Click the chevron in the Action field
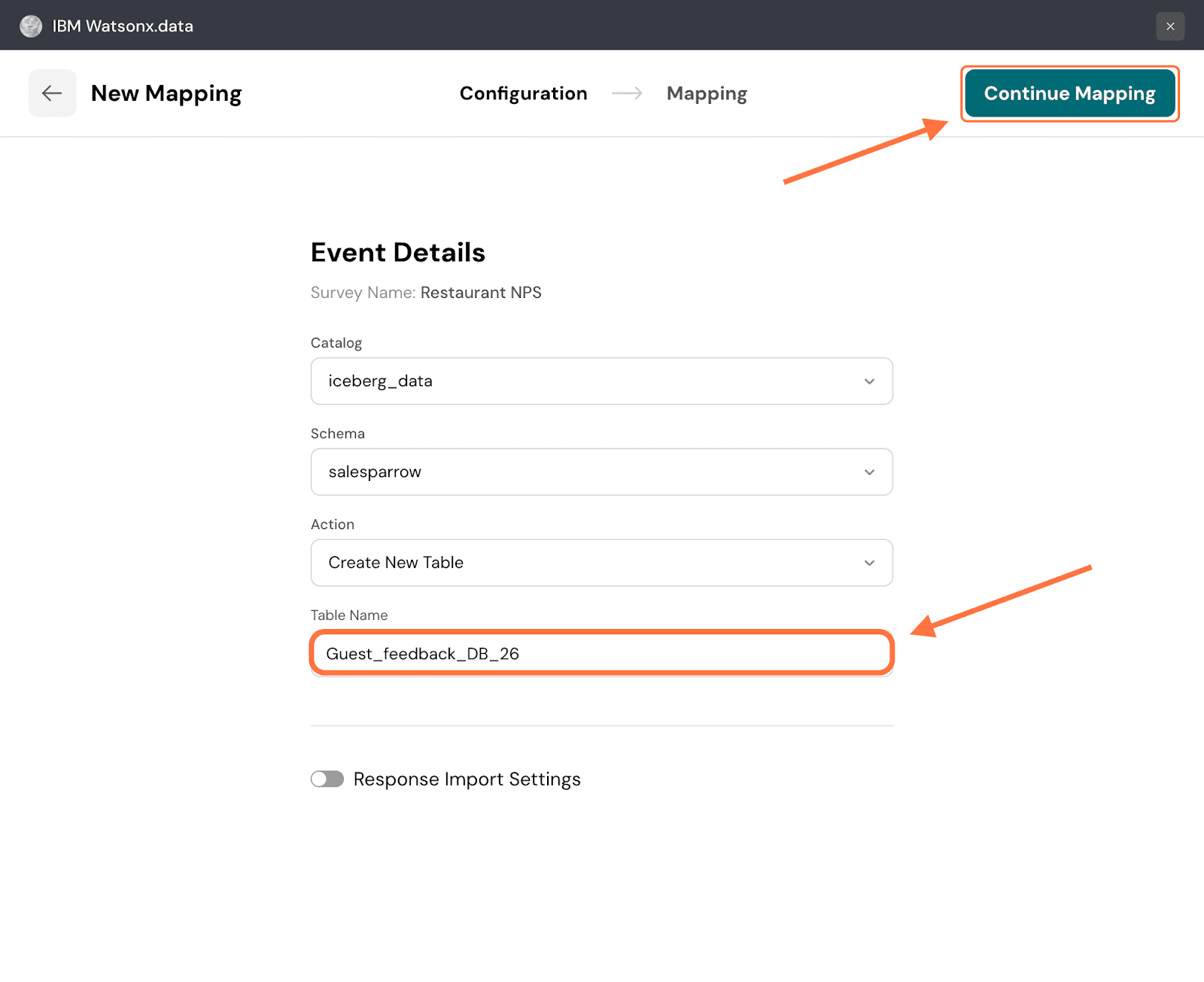Image resolution: width=1204 pixels, height=982 pixels. click(x=869, y=563)
